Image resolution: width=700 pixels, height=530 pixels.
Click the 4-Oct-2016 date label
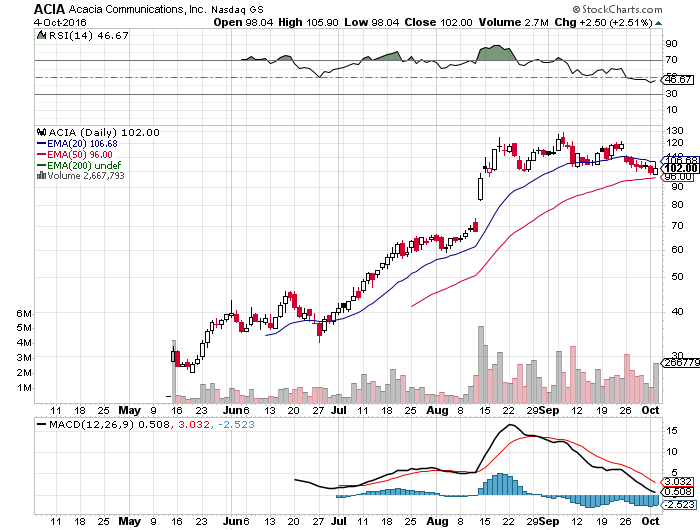[x=60, y=22]
